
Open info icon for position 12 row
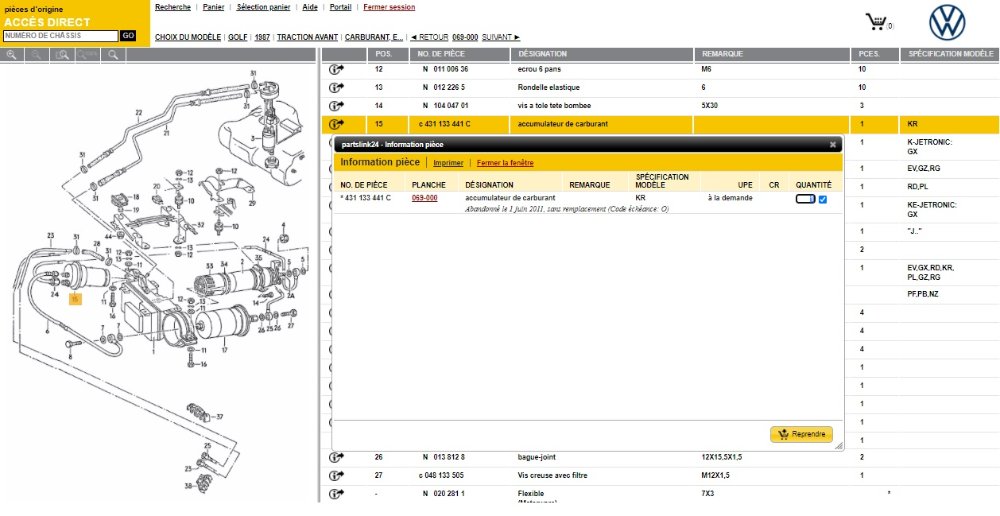click(336, 69)
